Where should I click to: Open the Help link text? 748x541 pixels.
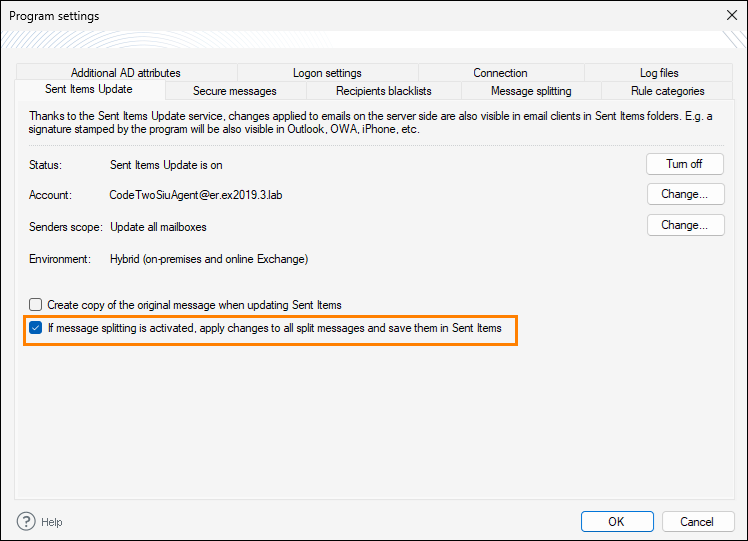click(52, 522)
